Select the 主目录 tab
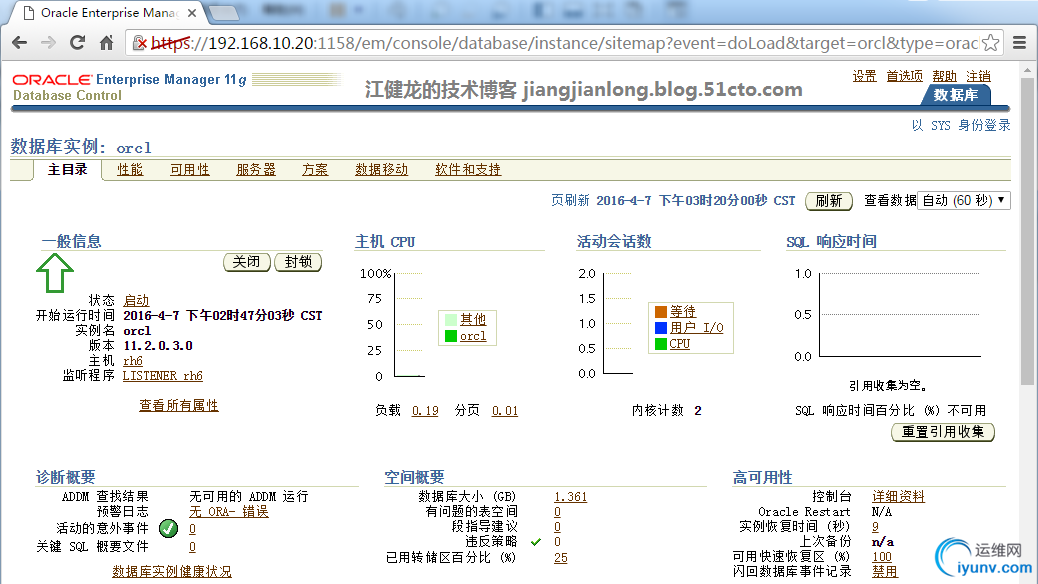 [x=68, y=170]
